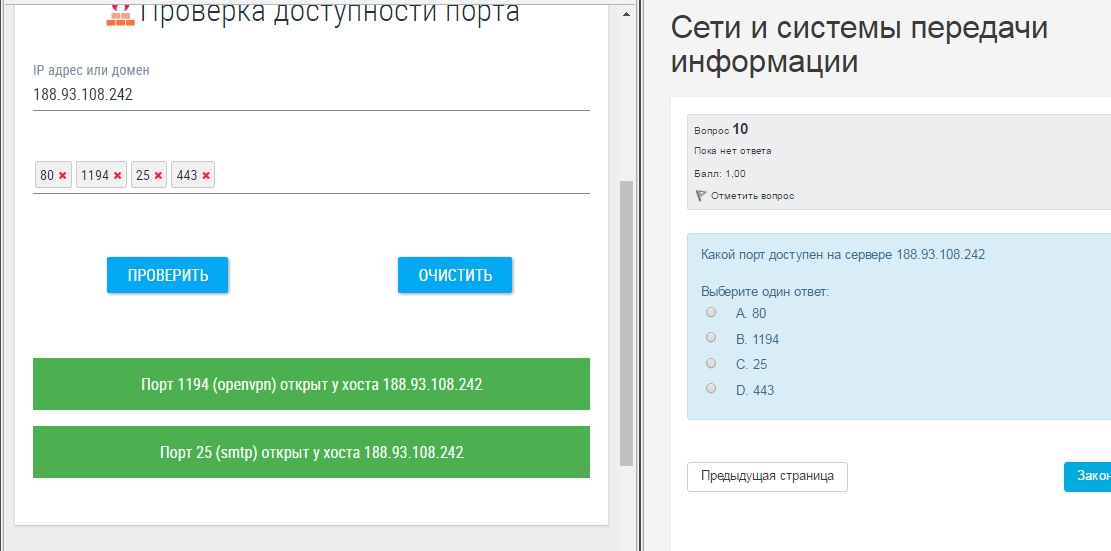Go to Предыдущая страница
Viewport: 1111px width, 551px height.
[767, 477]
